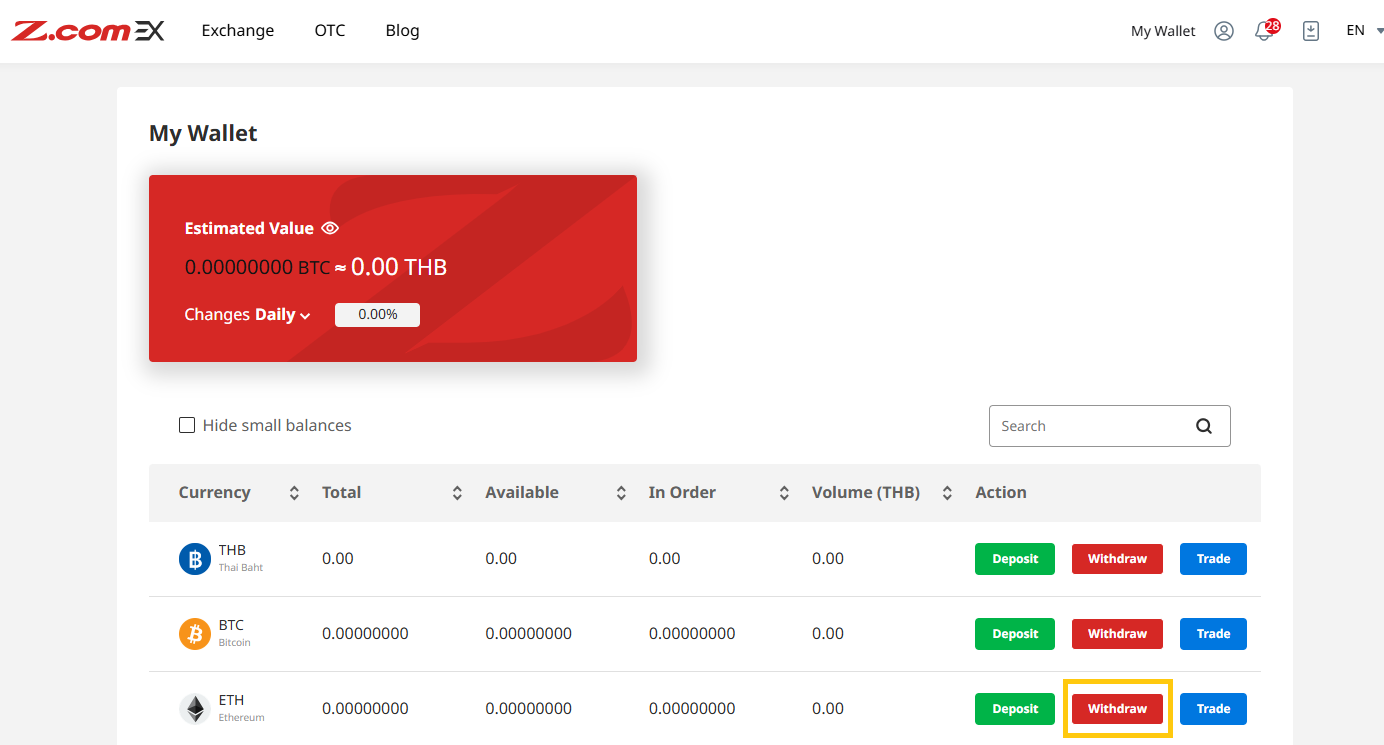Click Trade for BTC

[1213, 634]
